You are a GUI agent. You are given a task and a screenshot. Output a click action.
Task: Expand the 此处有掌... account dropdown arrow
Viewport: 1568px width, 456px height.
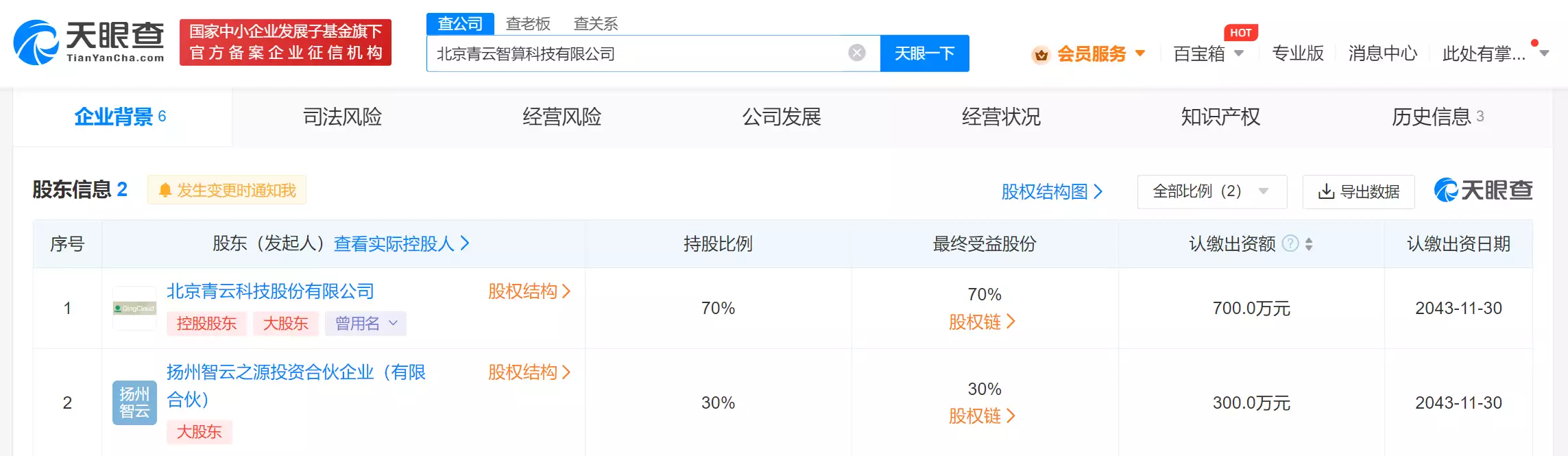[x=1545, y=53]
